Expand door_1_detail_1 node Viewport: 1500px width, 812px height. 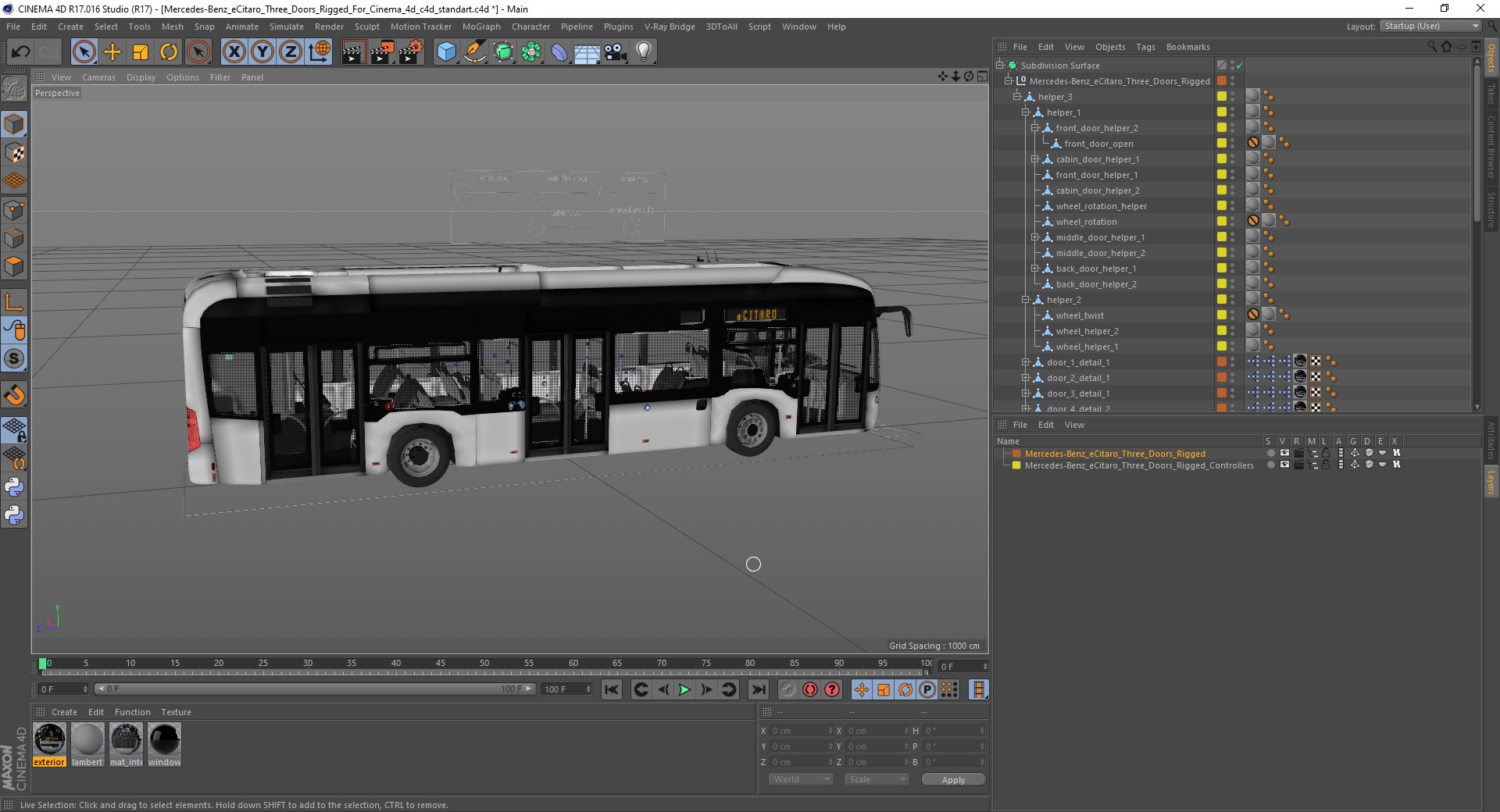tap(1026, 362)
